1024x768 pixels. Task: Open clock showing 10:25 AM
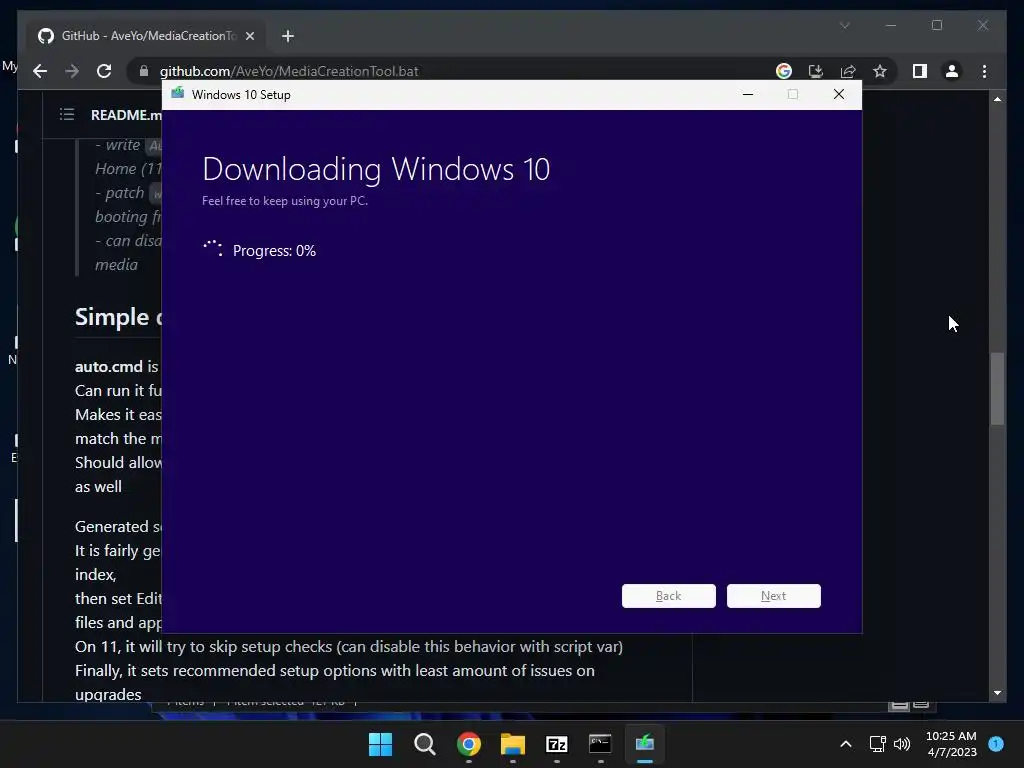951,744
